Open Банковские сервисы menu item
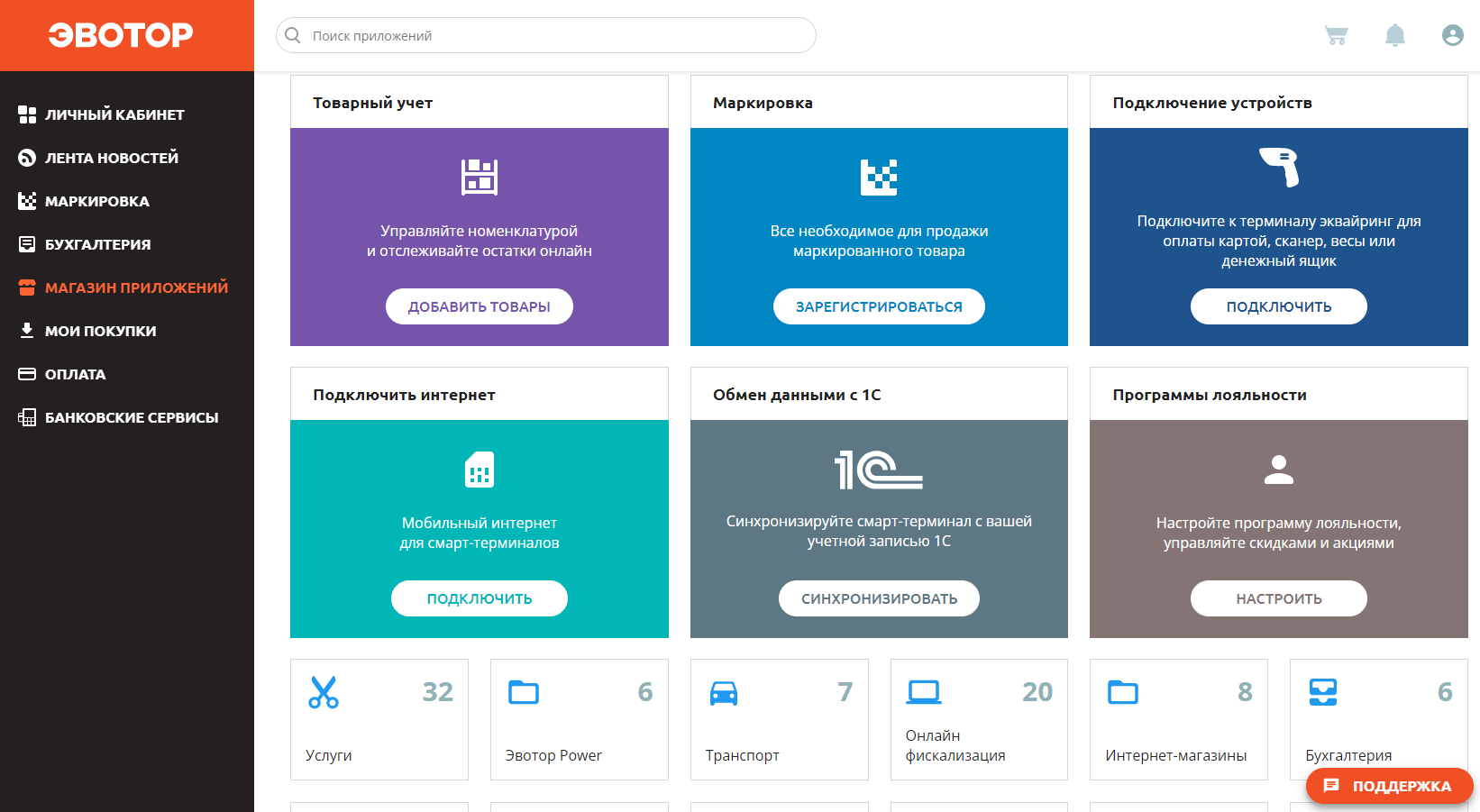This screenshot has height=812, width=1480. 132,417
